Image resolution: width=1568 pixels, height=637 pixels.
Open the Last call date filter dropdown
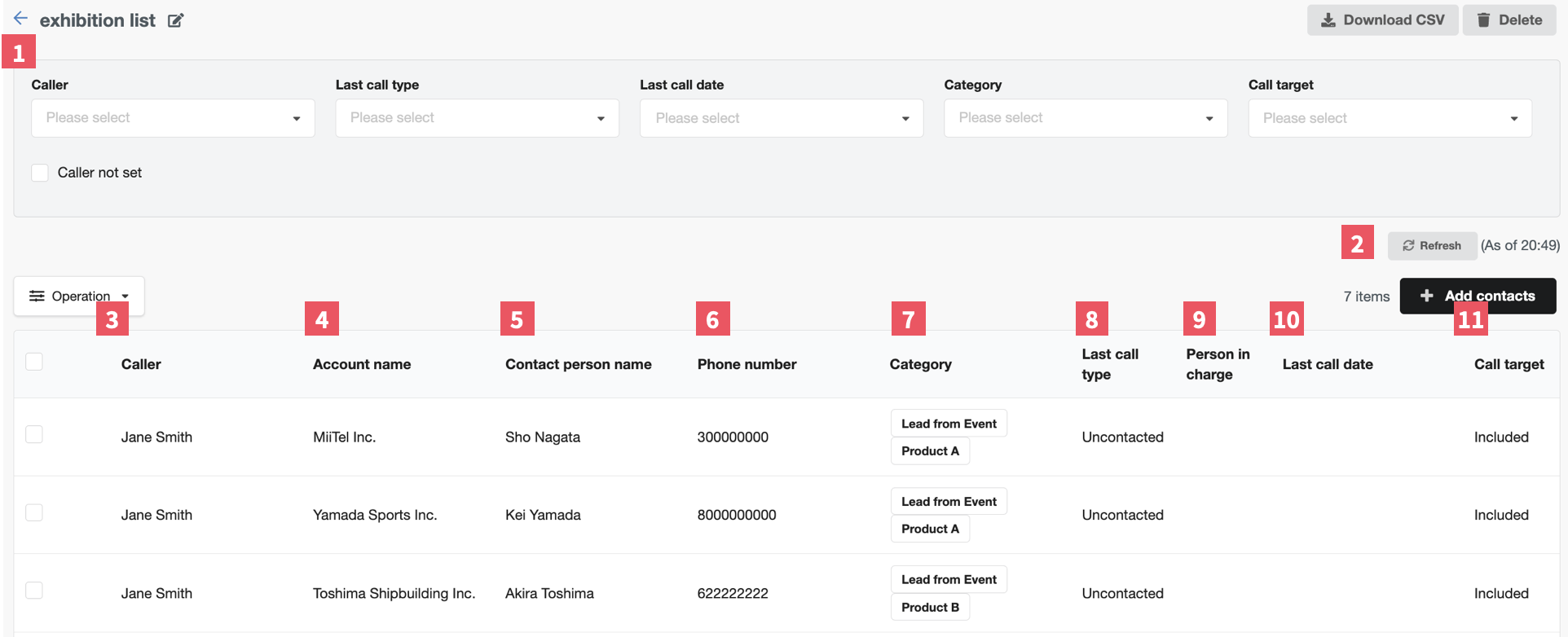coord(782,118)
